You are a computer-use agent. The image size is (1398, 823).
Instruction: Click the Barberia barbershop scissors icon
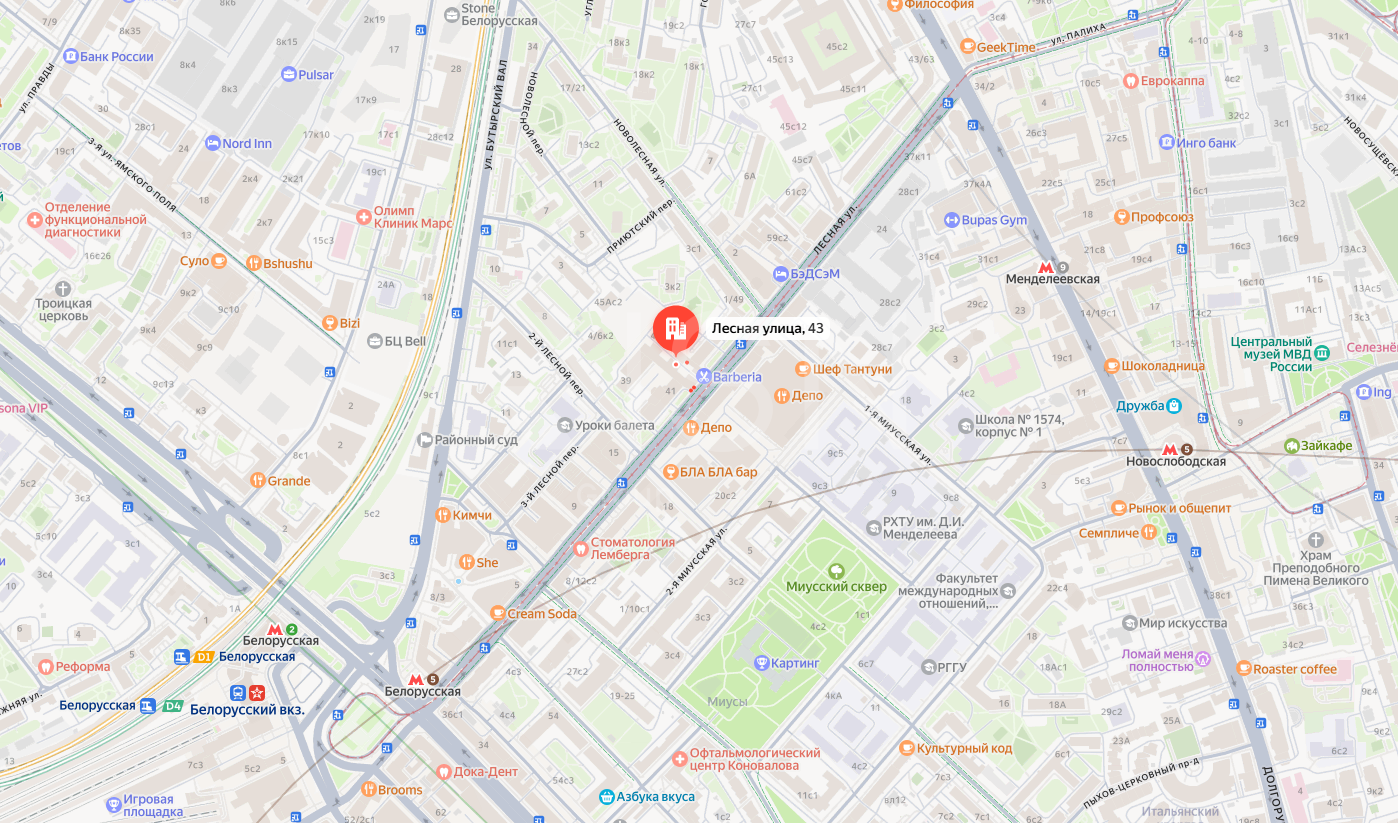tap(704, 377)
